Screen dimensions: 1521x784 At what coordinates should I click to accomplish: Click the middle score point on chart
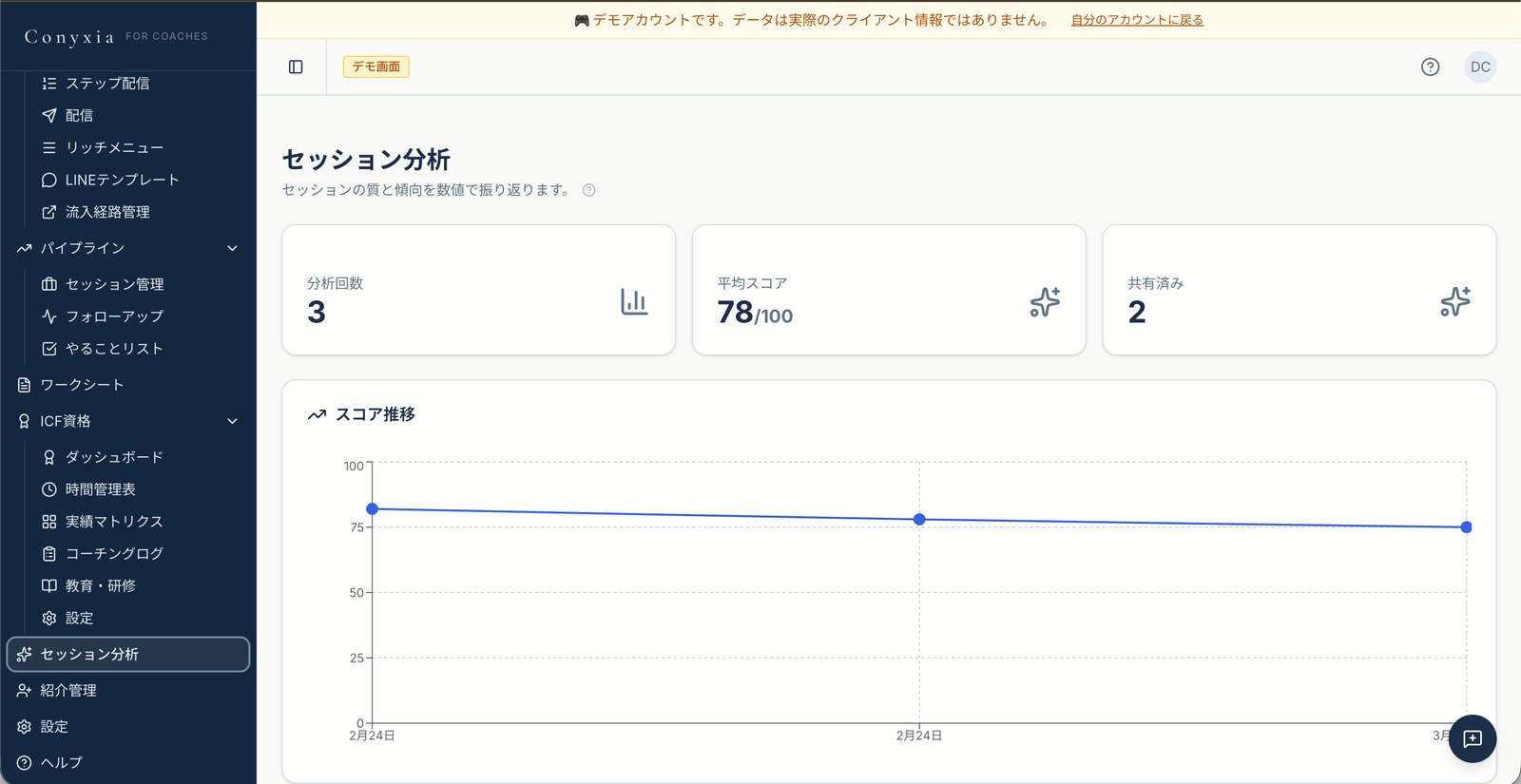click(919, 520)
